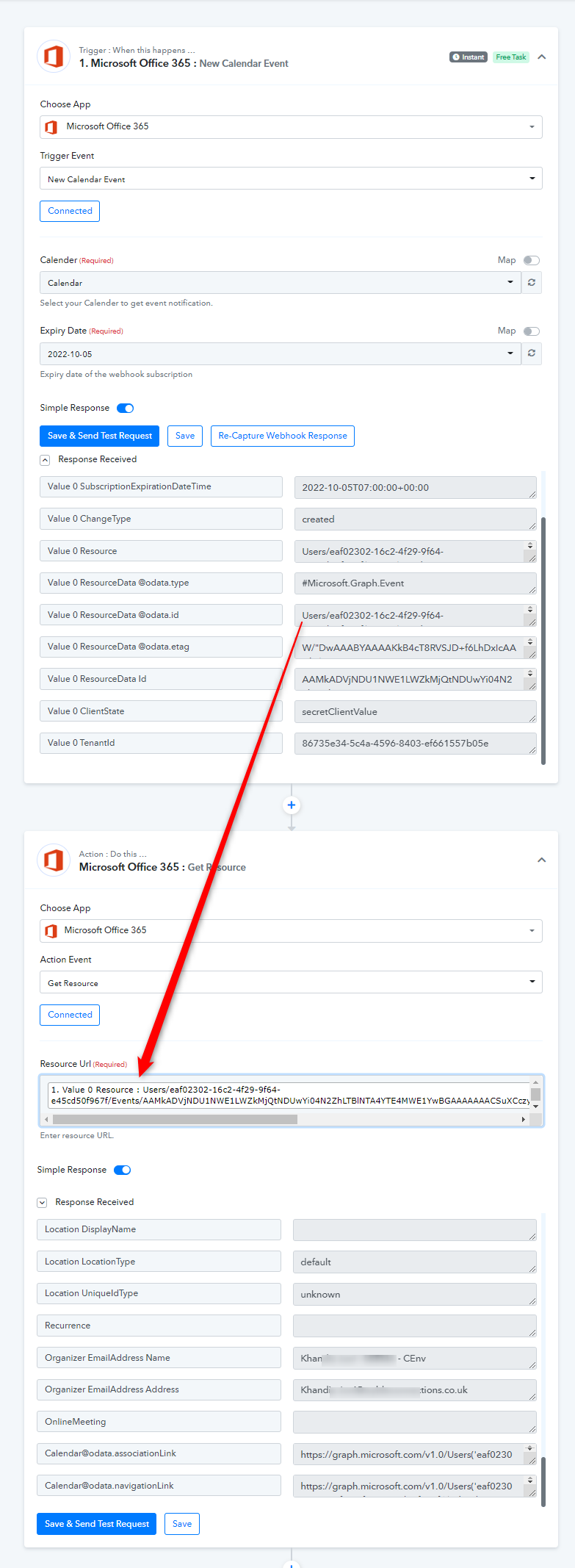Click the Value 0 TenantId value field
575x1568 pixels.
[416, 744]
